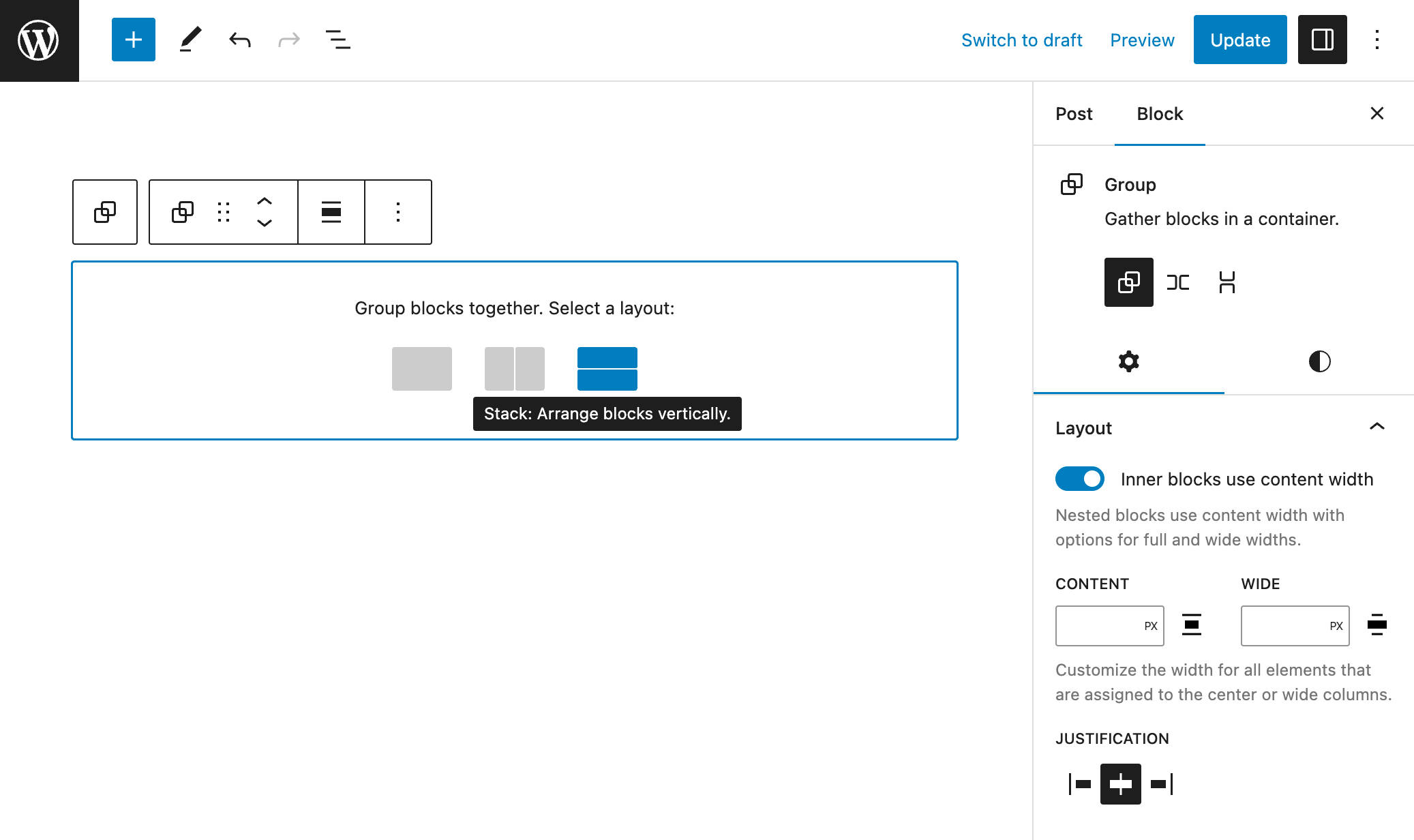Click the WIDE width input field
Image resolution: width=1414 pixels, height=840 pixels.
click(1295, 625)
